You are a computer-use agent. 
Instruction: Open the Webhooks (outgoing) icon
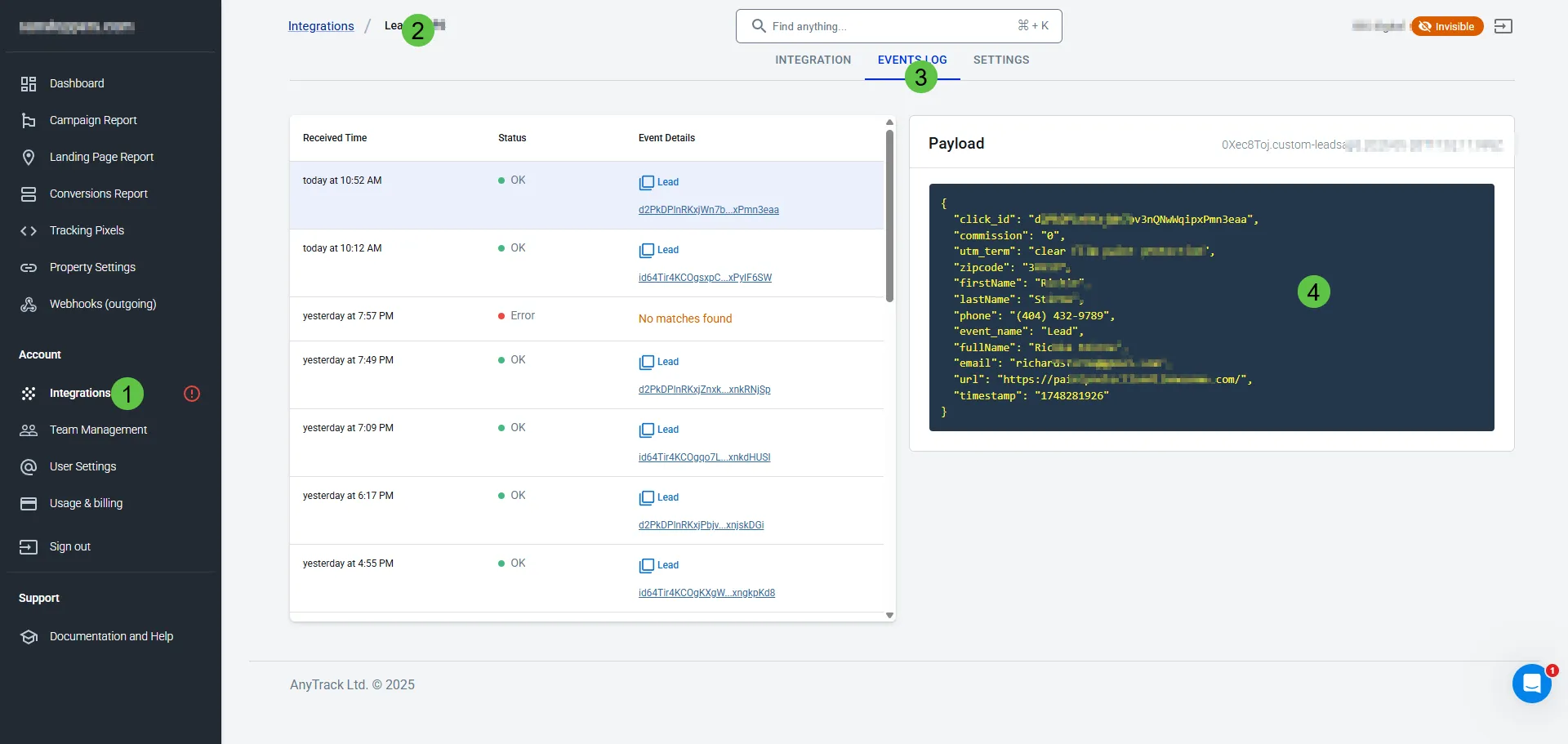[x=29, y=304]
